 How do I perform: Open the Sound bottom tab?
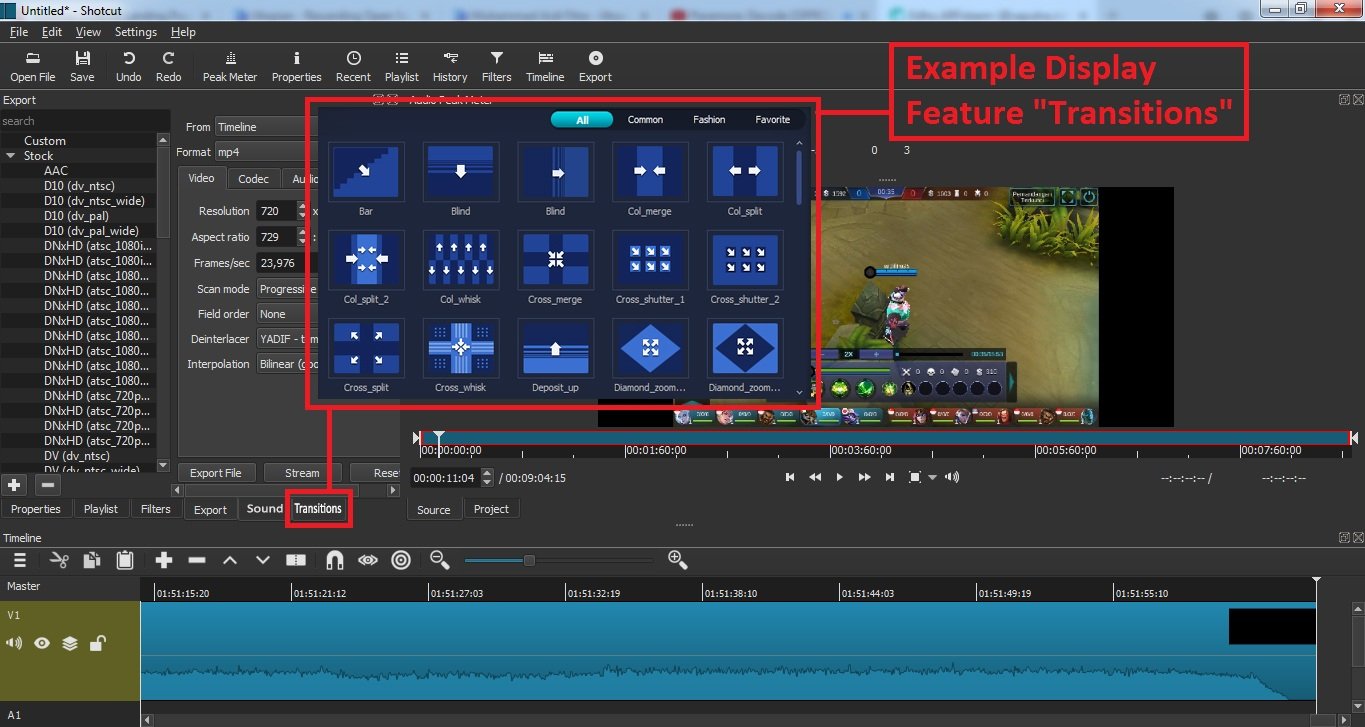coord(264,509)
